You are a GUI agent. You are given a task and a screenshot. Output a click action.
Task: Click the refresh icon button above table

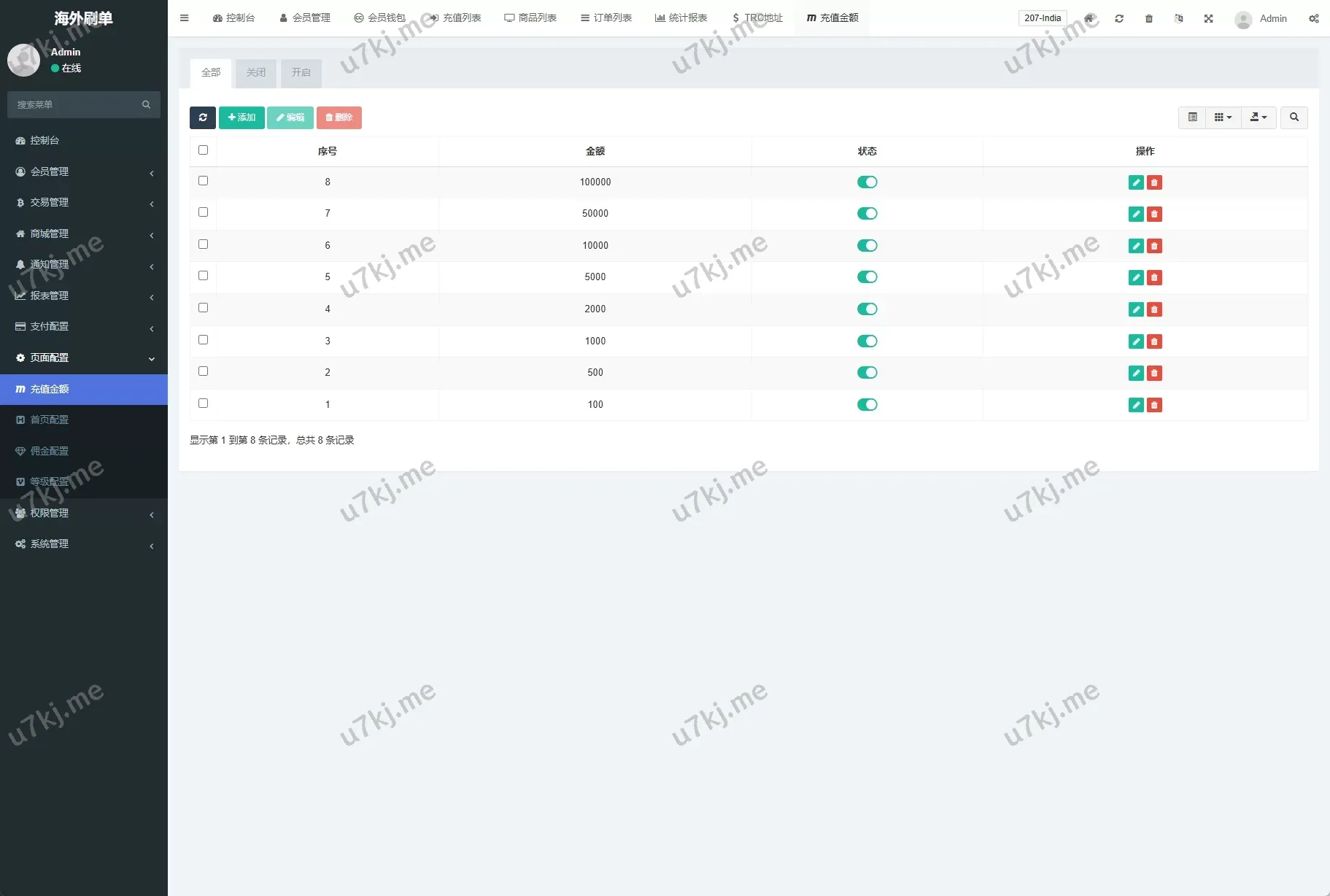click(x=202, y=117)
